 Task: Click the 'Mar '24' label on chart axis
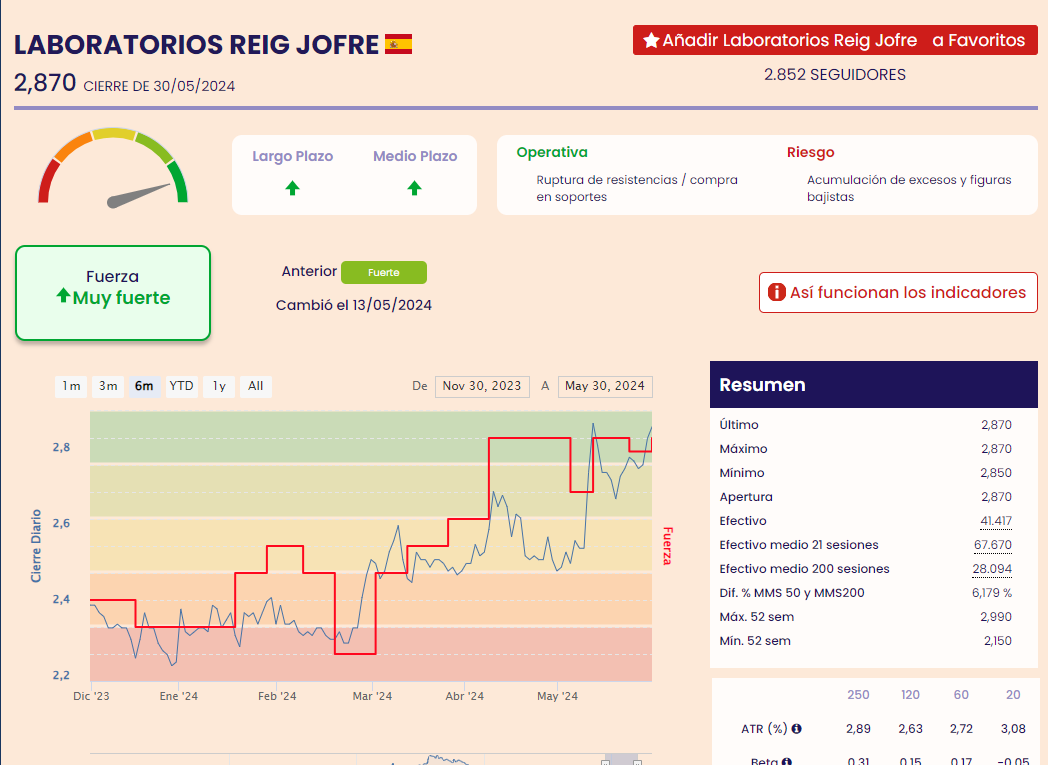(372, 696)
